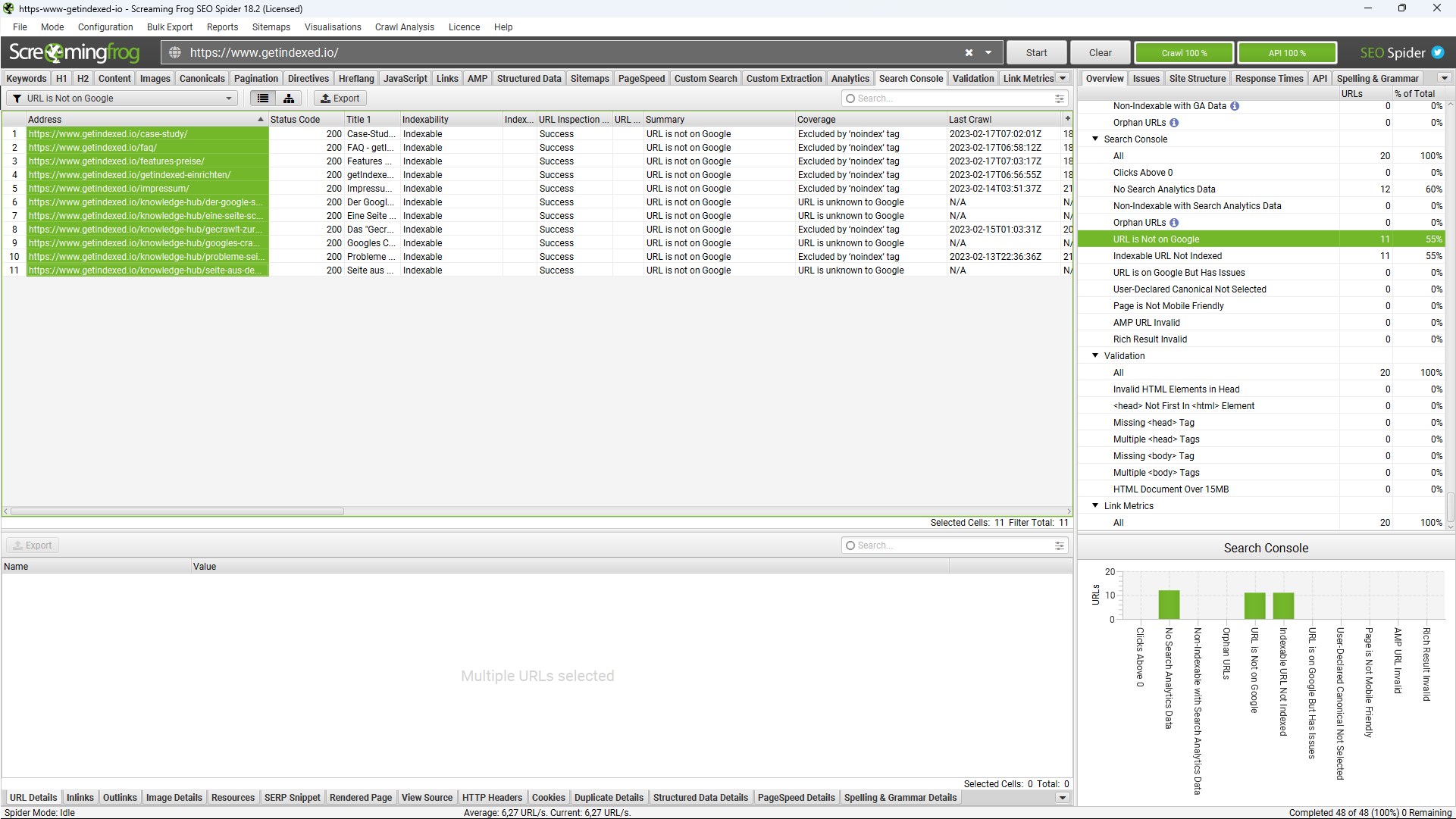Start the crawl with the Start button

click(x=1036, y=53)
